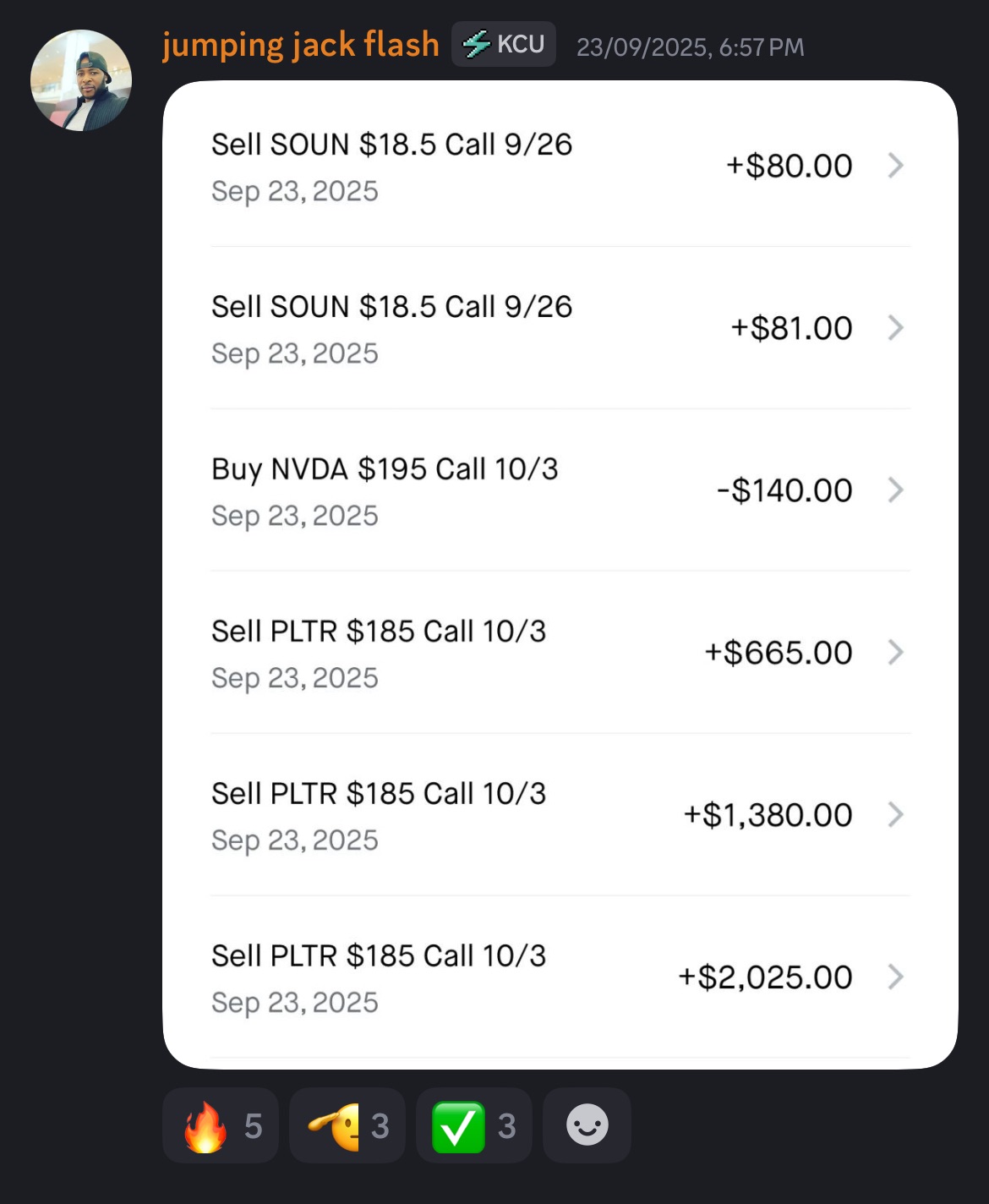
Task: Click the +$1,380.00 profit amount
Action: [x=768, y=815]
